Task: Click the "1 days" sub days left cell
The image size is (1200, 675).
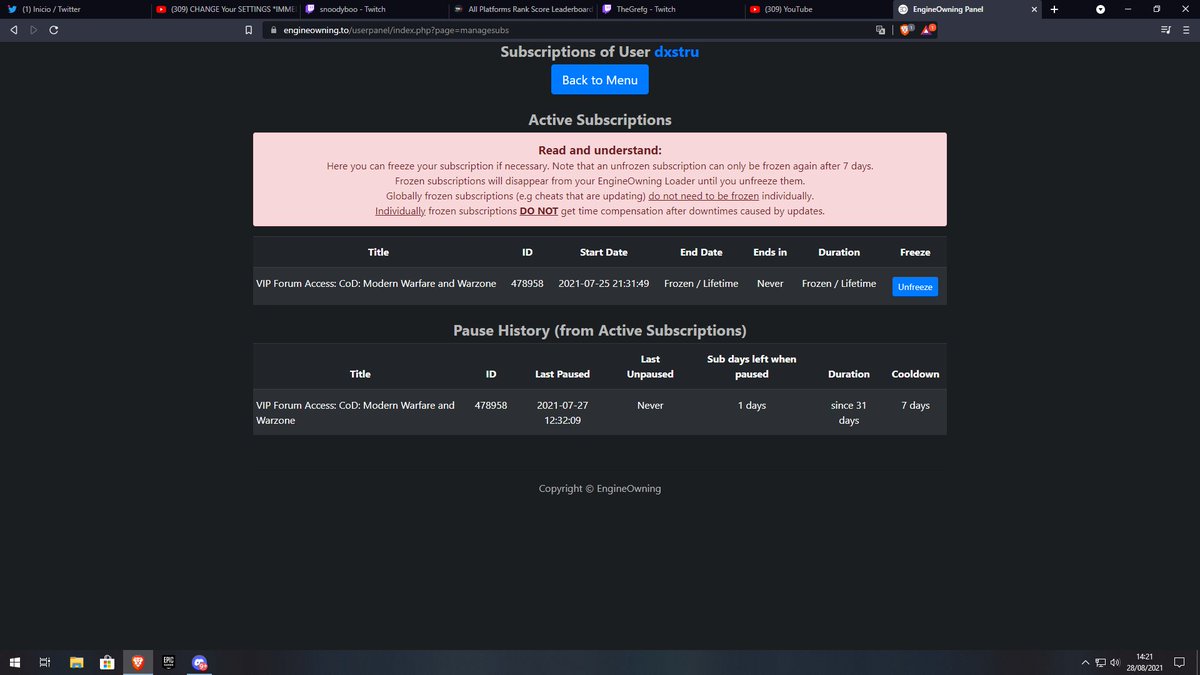Action: (x=752, y=406)
